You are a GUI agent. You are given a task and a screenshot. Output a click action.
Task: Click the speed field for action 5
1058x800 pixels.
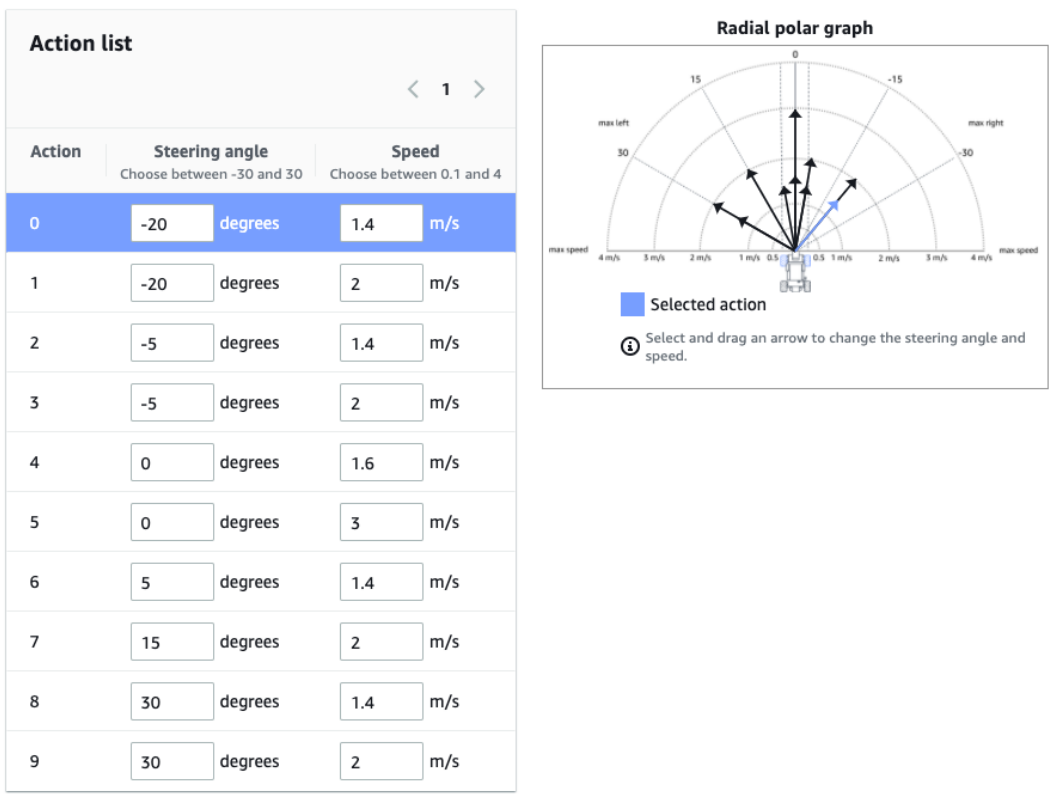[x=381, y=522]
